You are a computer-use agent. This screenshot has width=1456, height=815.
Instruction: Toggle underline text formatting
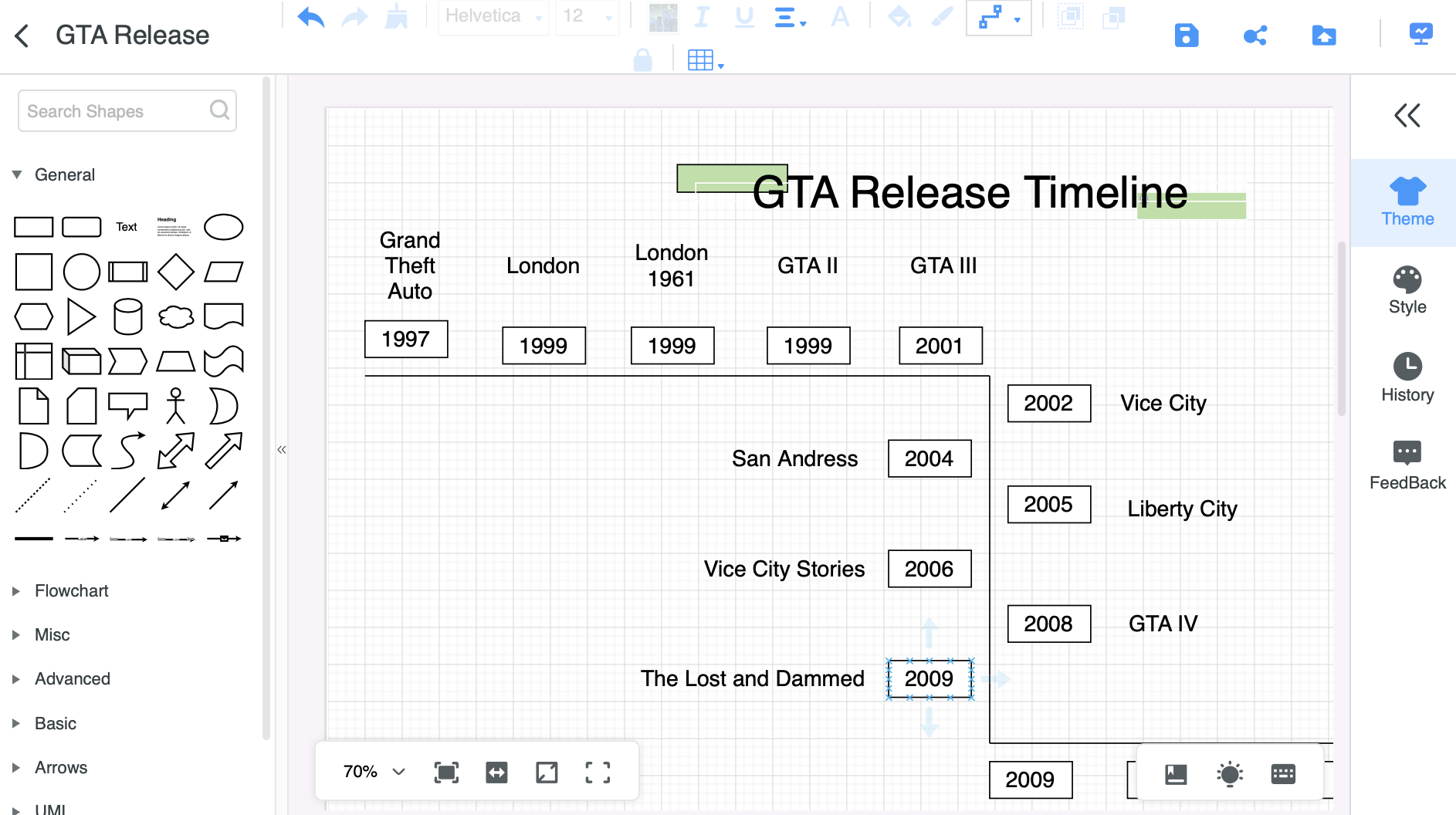tap(744, 16)
